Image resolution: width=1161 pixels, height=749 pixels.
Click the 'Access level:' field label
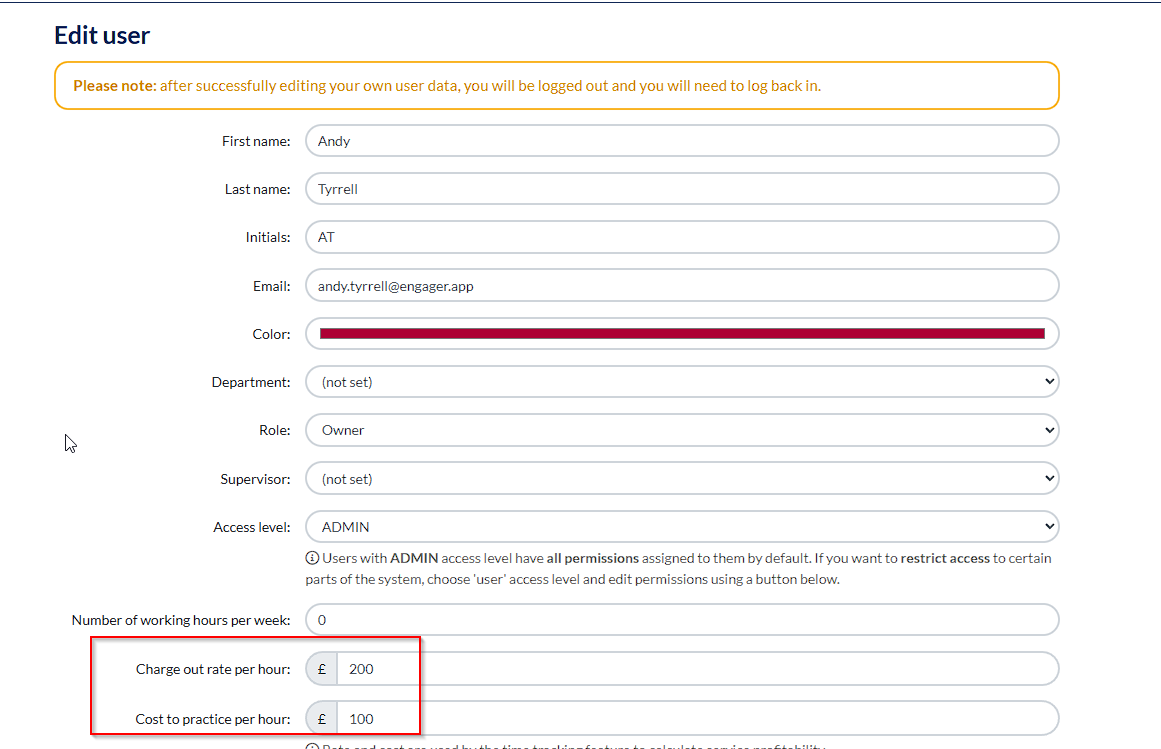point(251,527)
